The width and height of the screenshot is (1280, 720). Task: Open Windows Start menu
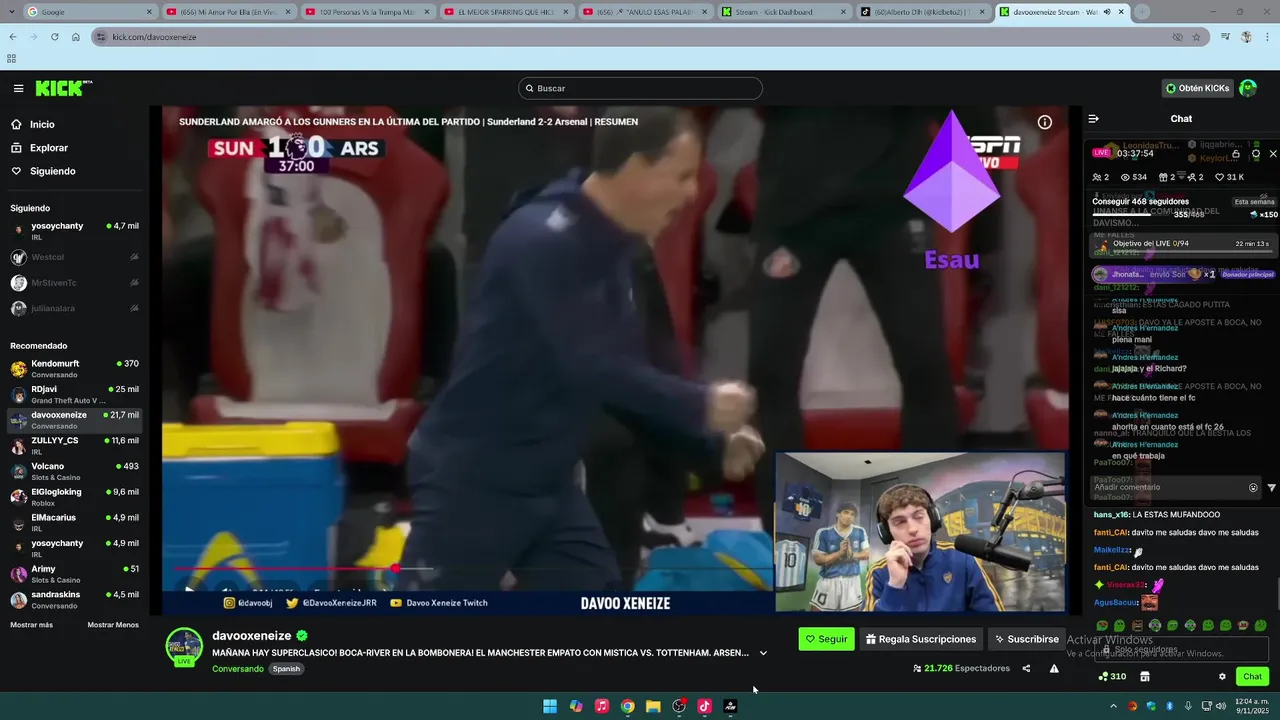click(550, 706)
